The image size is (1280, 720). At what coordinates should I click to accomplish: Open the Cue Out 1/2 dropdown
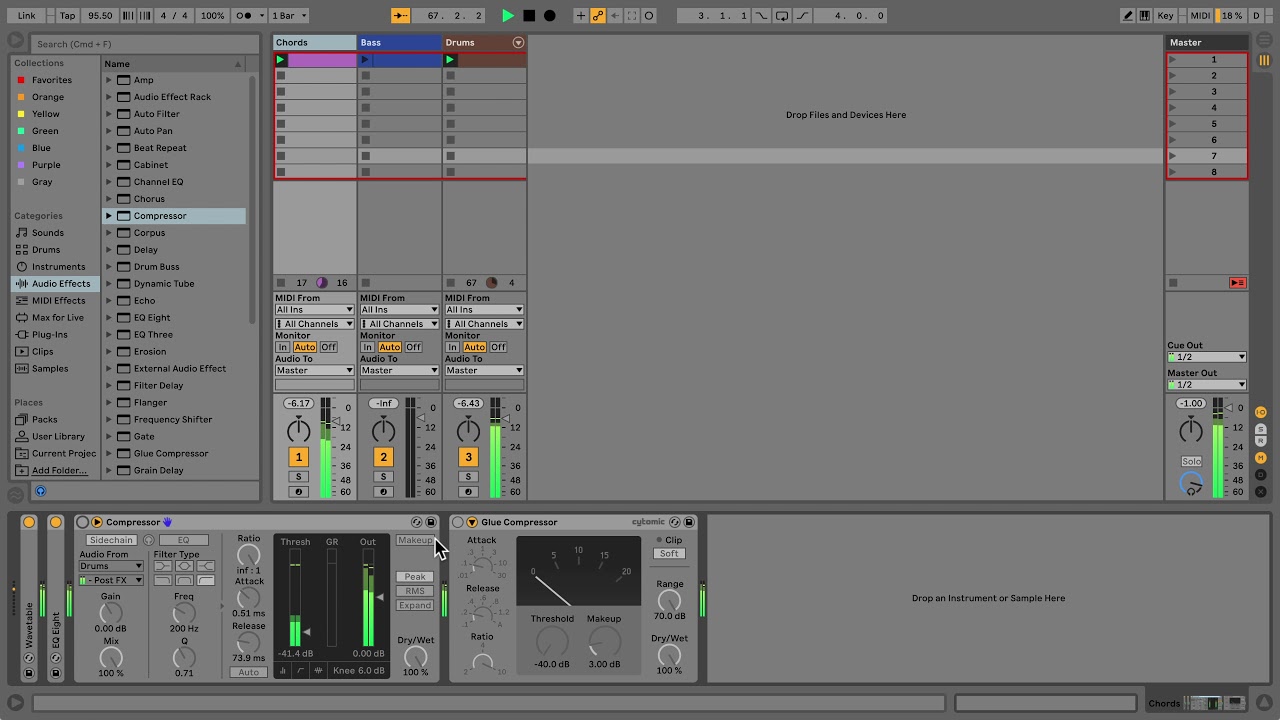click(x=1207, y=357)
